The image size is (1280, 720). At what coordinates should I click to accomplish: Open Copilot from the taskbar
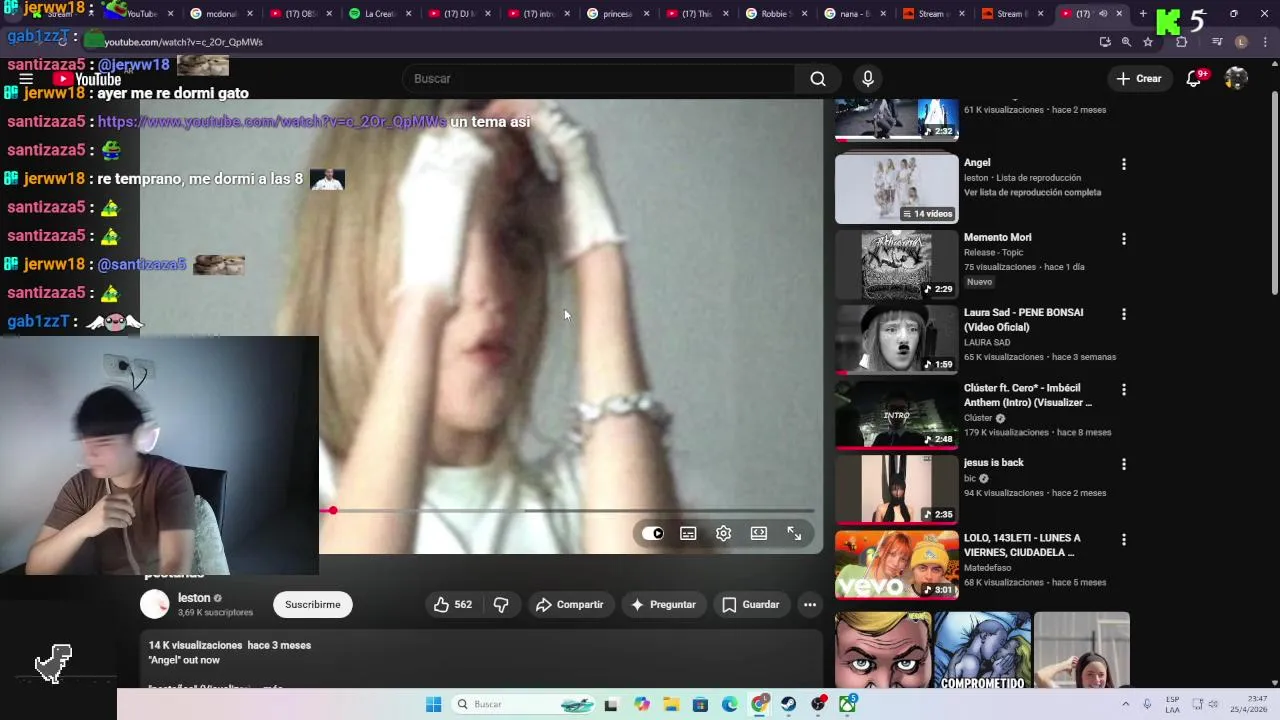tap(641, 704)
